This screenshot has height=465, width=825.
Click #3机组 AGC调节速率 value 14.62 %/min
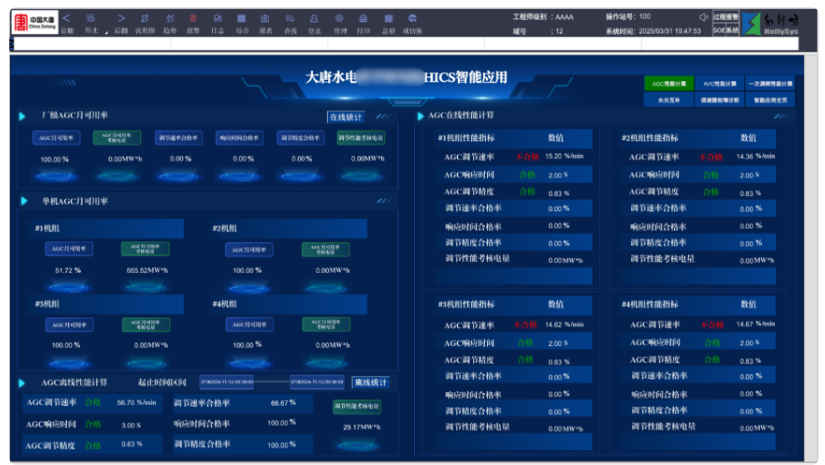pos(564,325)
